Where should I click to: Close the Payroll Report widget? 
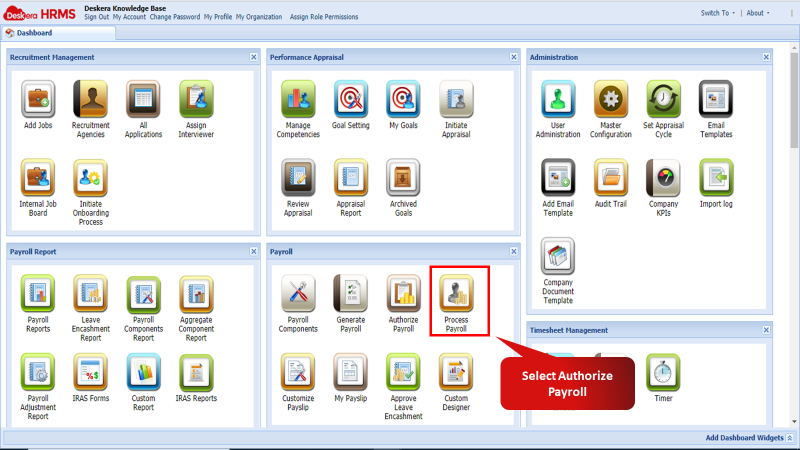[x=254, y=252]
